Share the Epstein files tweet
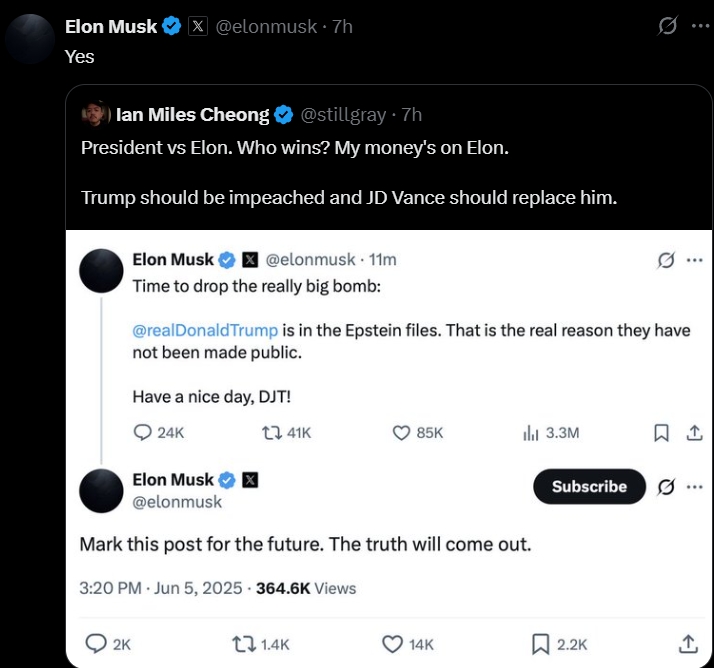Screen dimensions: 714x668 (693, 432)
